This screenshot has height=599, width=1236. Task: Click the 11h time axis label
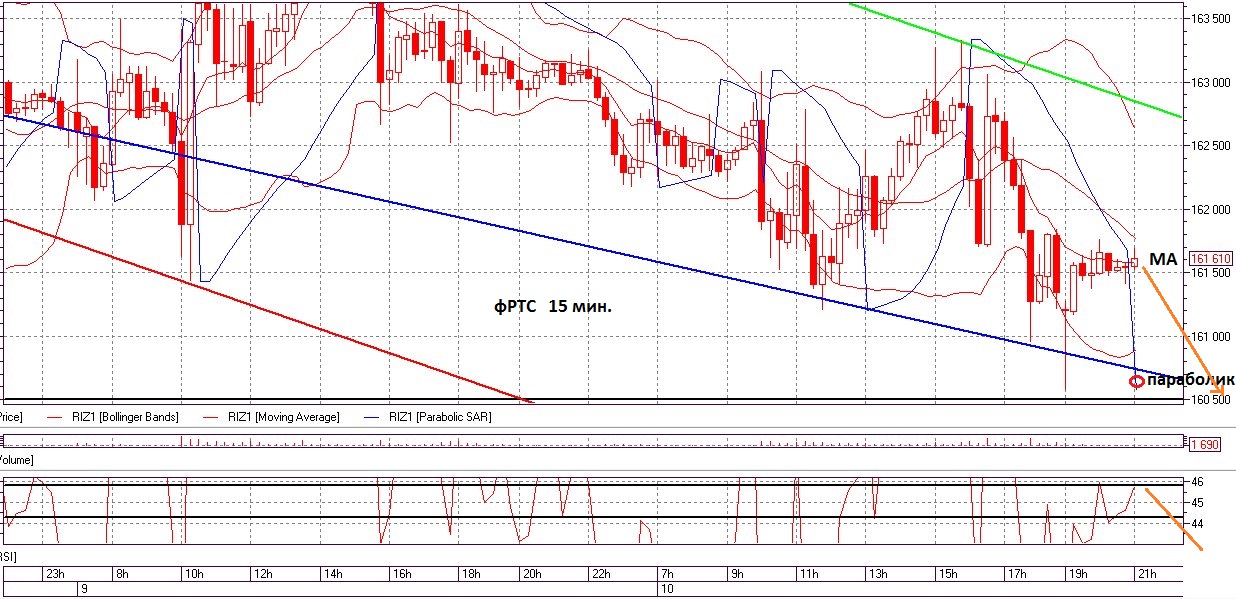[x=808, y=574]
